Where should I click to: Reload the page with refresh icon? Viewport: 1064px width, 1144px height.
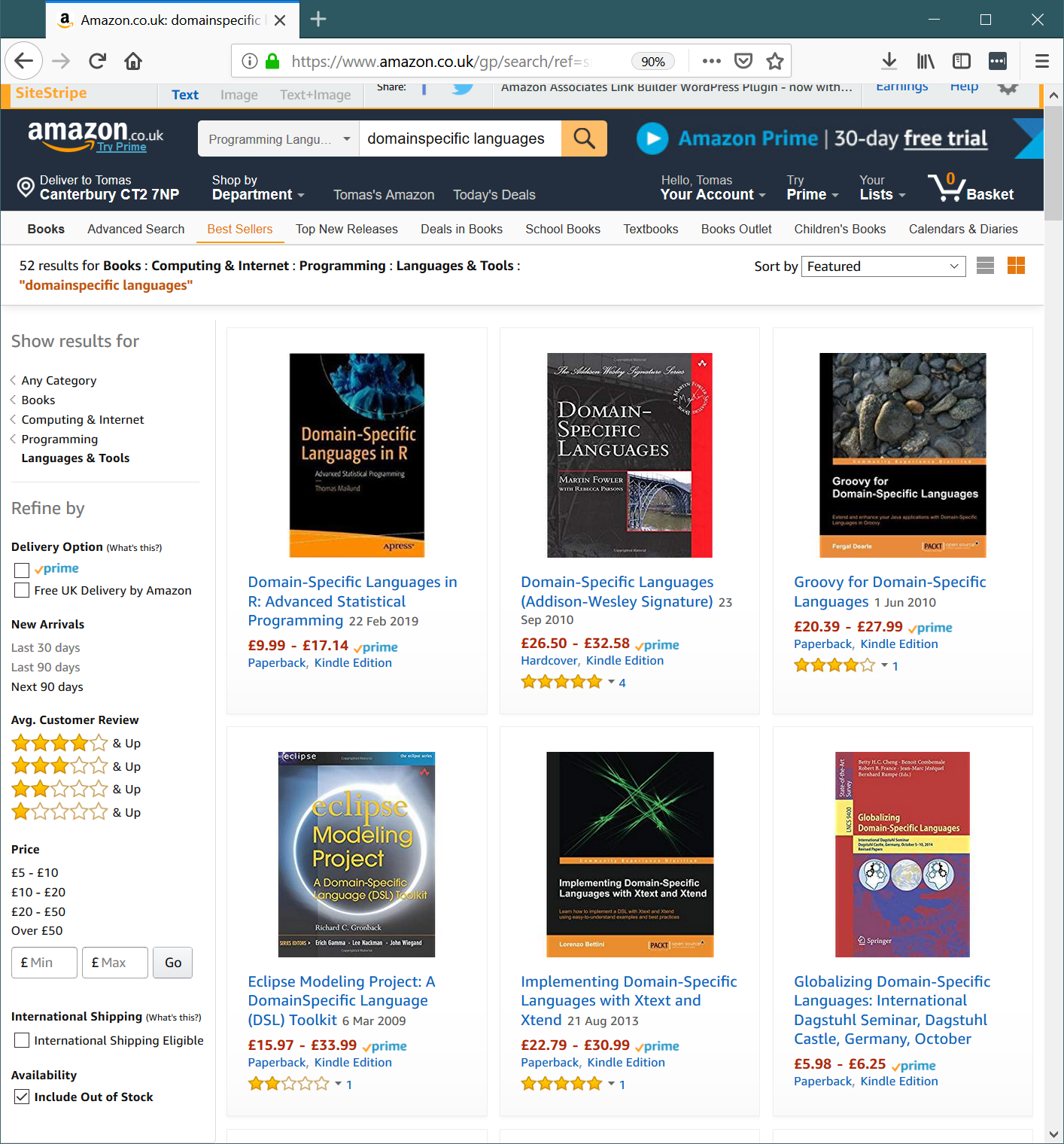(97, 61)
